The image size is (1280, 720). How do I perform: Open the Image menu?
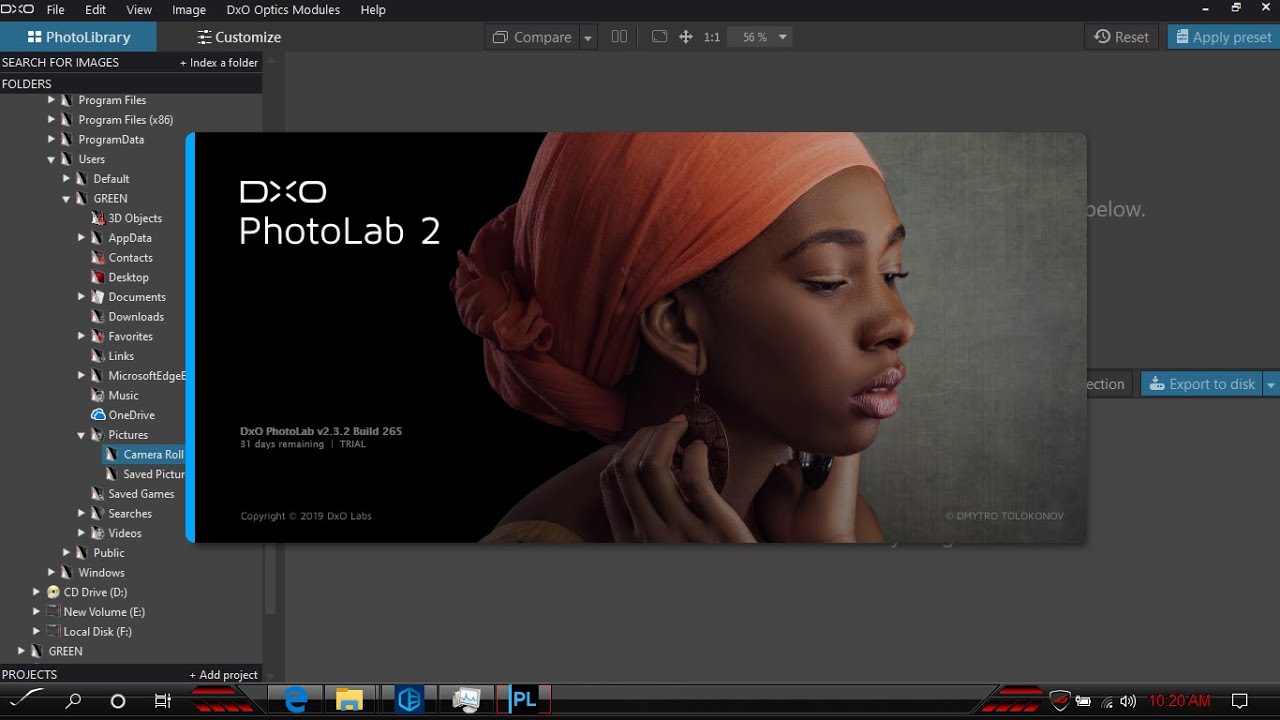coord(189,10)
